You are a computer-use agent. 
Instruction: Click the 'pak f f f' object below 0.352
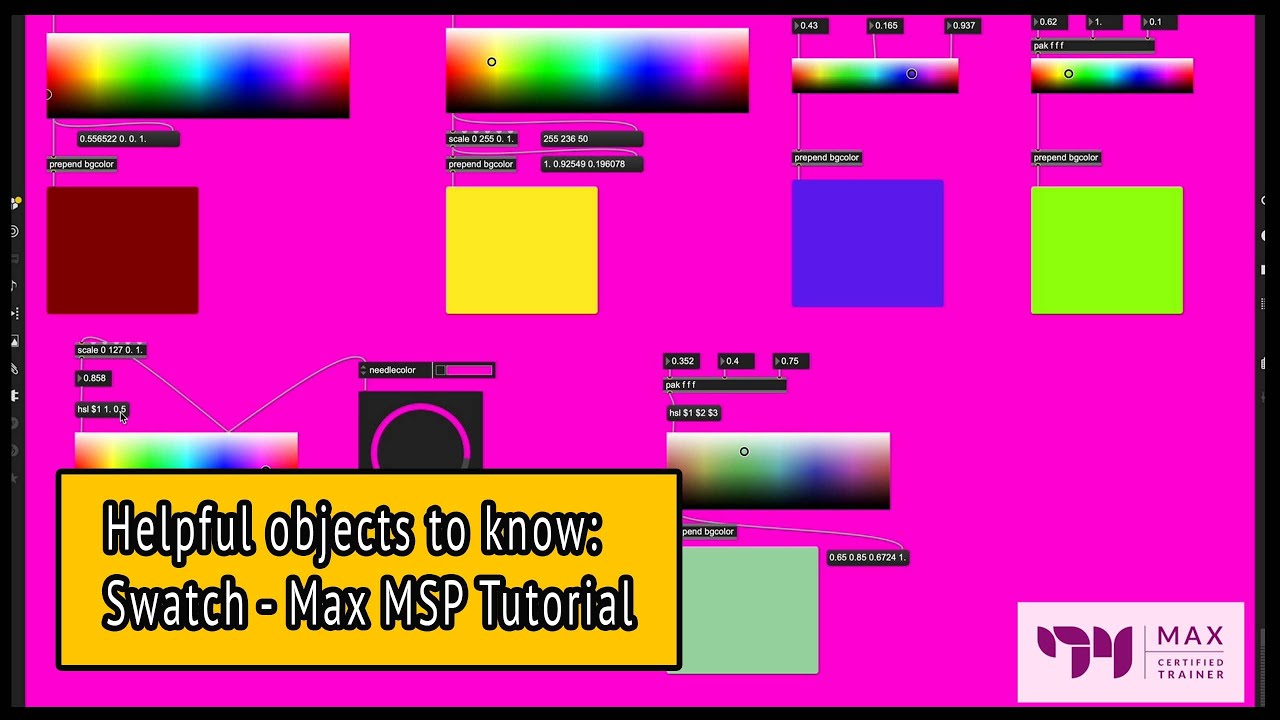(x=726, y=385)
